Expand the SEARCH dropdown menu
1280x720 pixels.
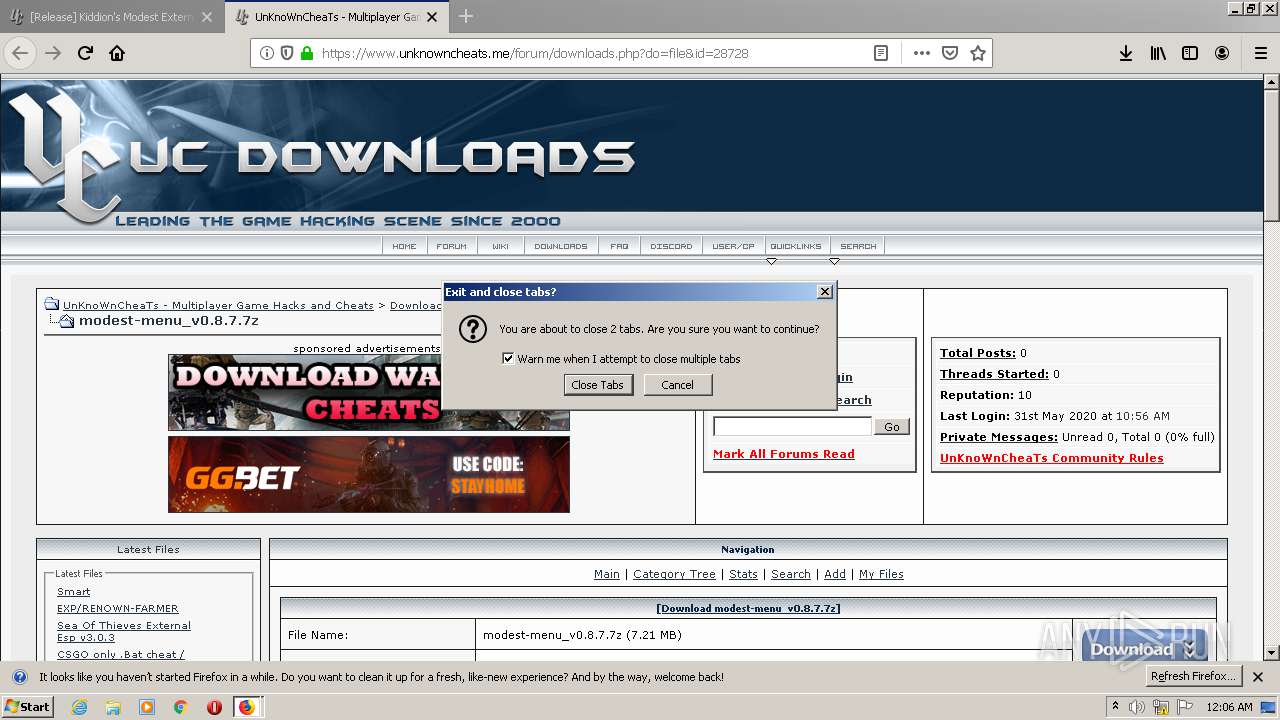click(x=858, y=246)
